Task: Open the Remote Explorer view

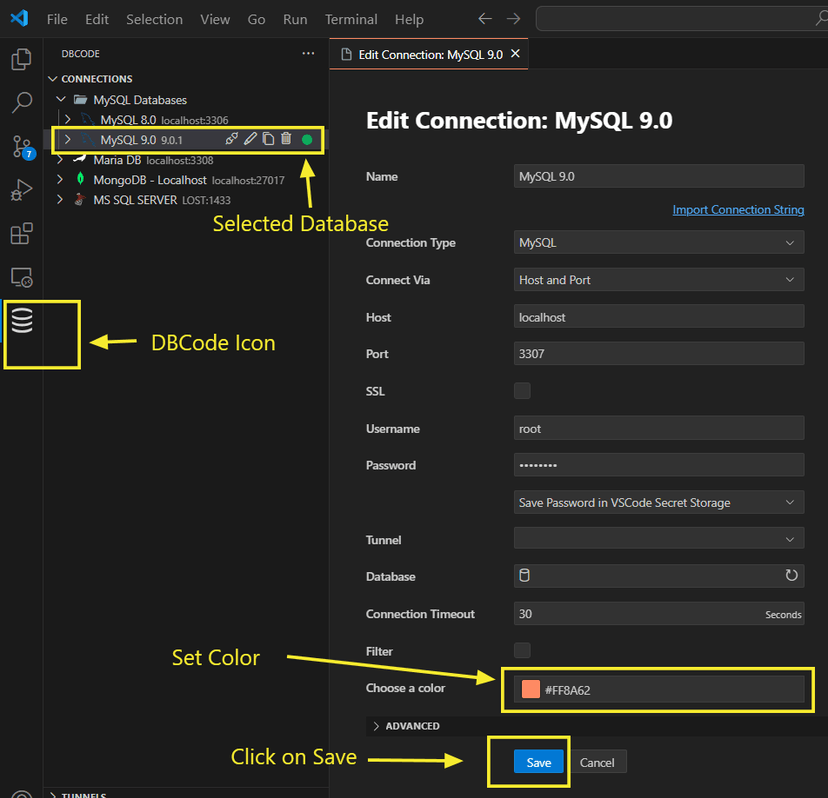Action: pos(21,277)
